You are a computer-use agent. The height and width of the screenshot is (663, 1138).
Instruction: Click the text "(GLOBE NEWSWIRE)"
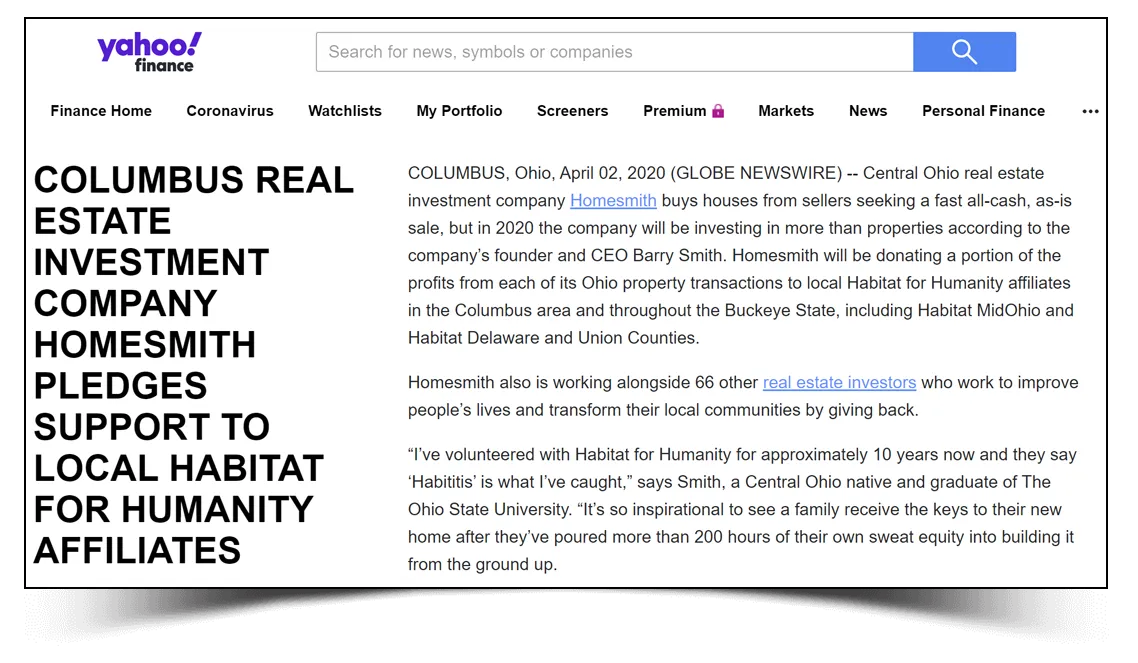click(x=756, y=173)
